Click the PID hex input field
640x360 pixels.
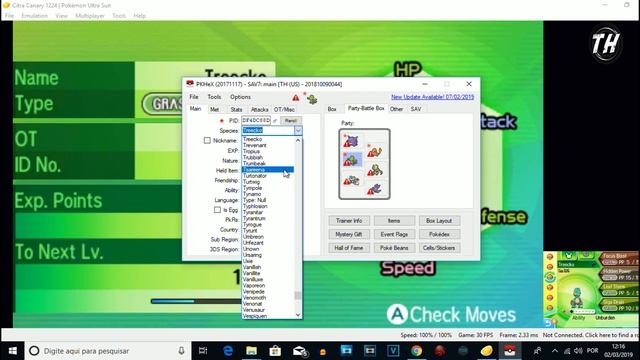pos(256,121)
